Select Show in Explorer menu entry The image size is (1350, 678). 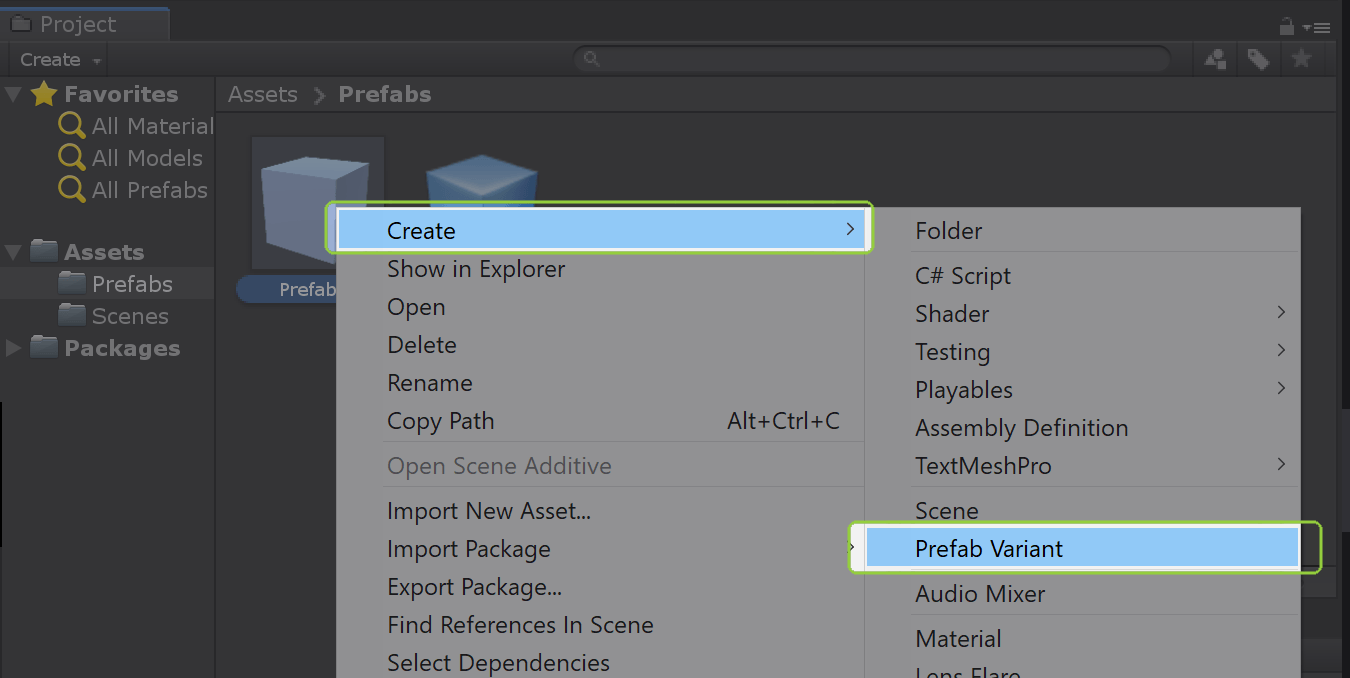point(476,269)
